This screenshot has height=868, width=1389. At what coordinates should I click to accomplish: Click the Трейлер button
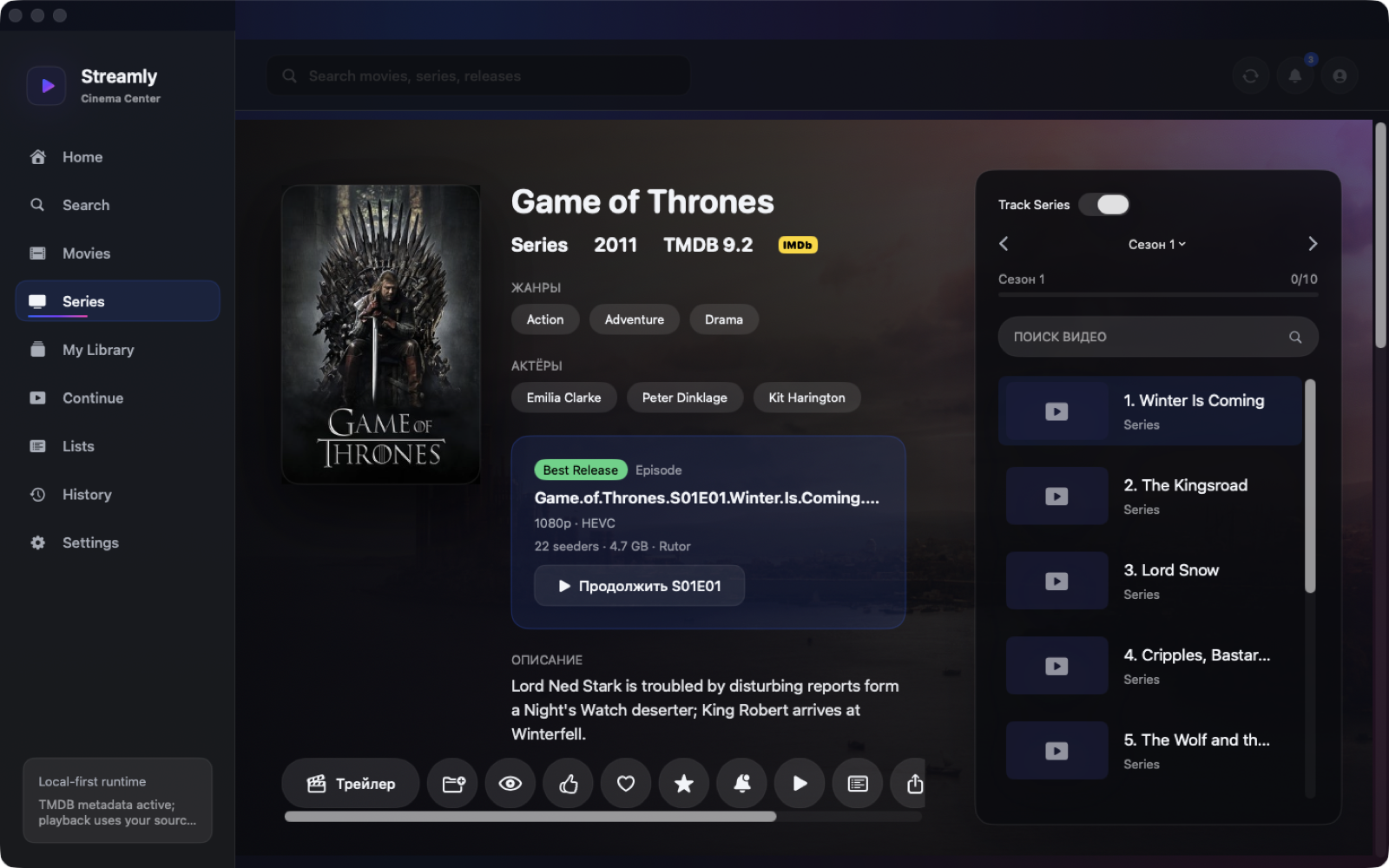tap(351, 784)
